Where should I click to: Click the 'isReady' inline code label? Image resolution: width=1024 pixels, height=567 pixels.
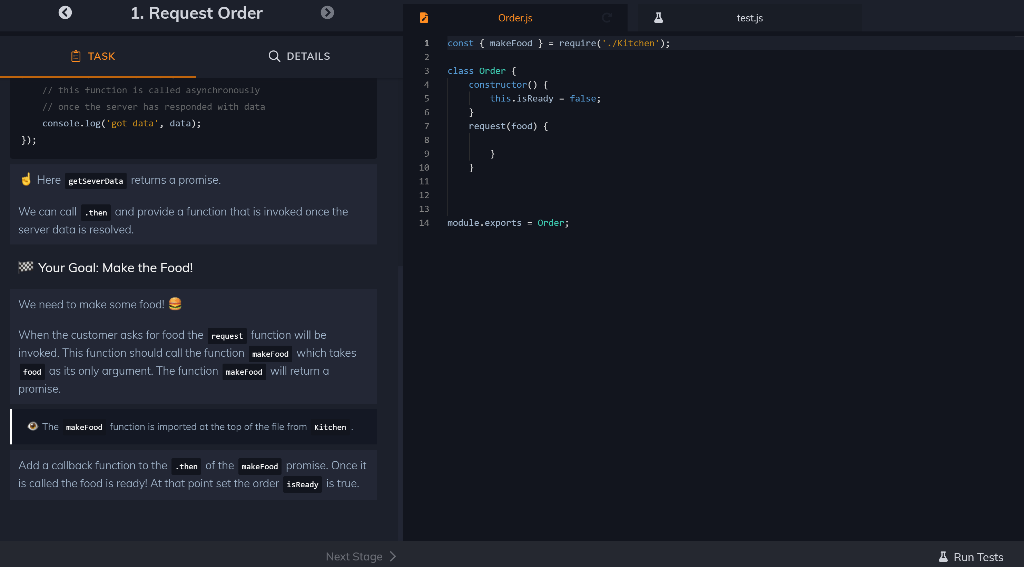tap(303, 485)
